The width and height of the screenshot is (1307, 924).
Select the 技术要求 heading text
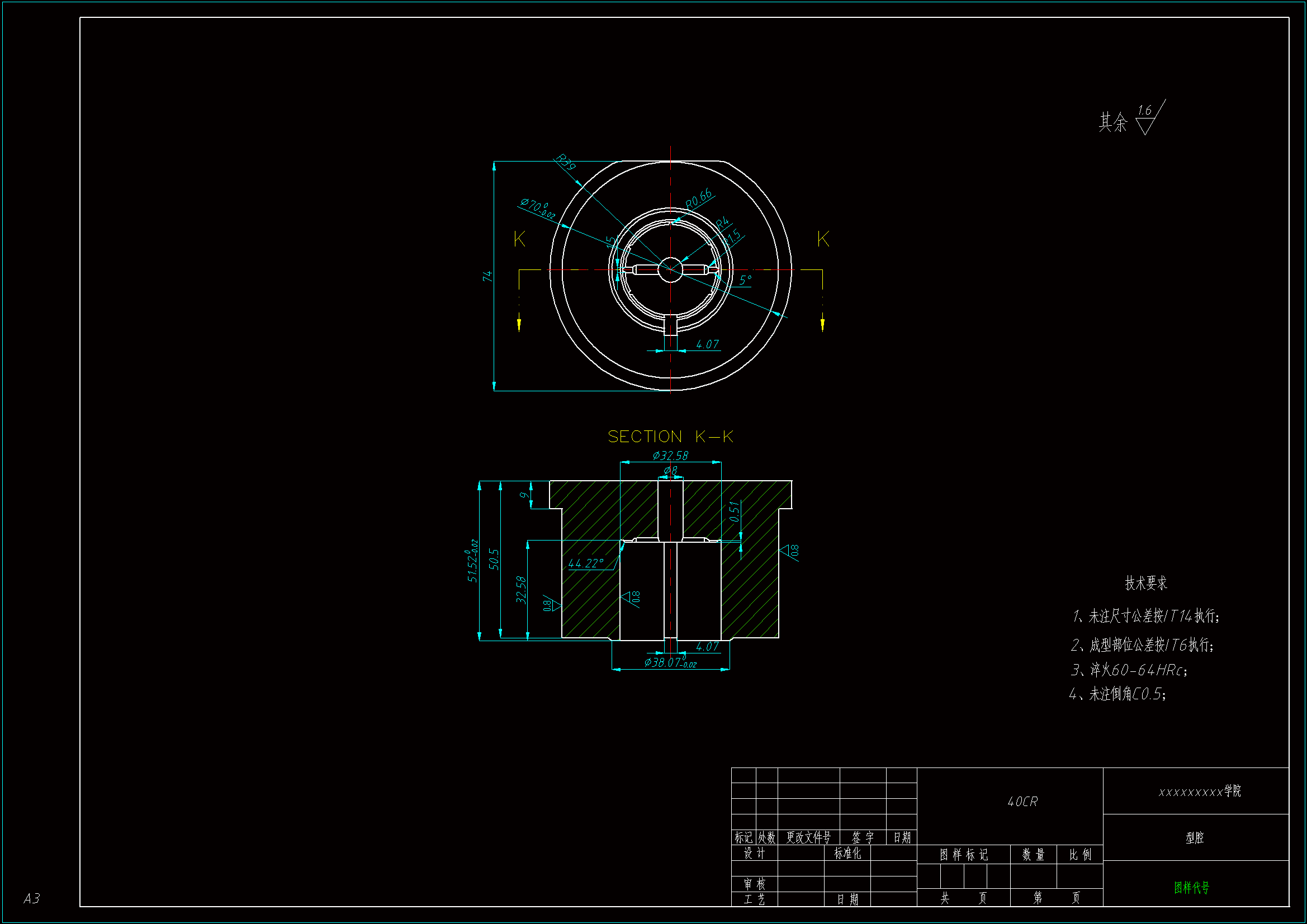(1146, 583)
